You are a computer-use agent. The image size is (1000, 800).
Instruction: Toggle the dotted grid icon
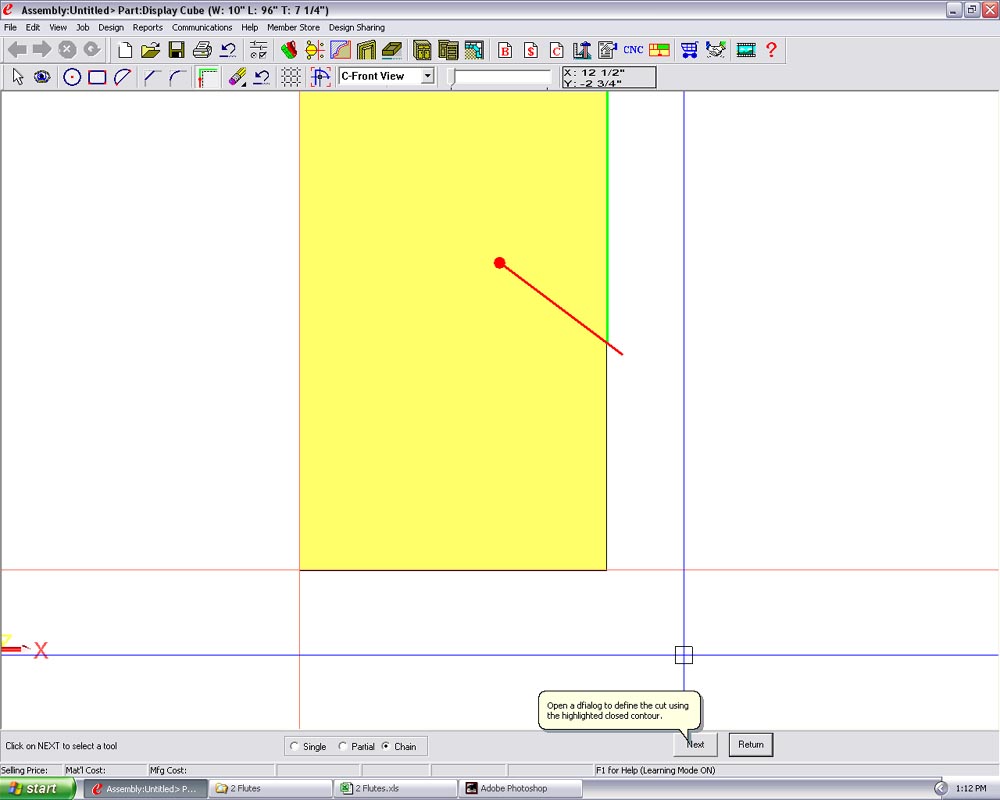[x=291, y=77]
